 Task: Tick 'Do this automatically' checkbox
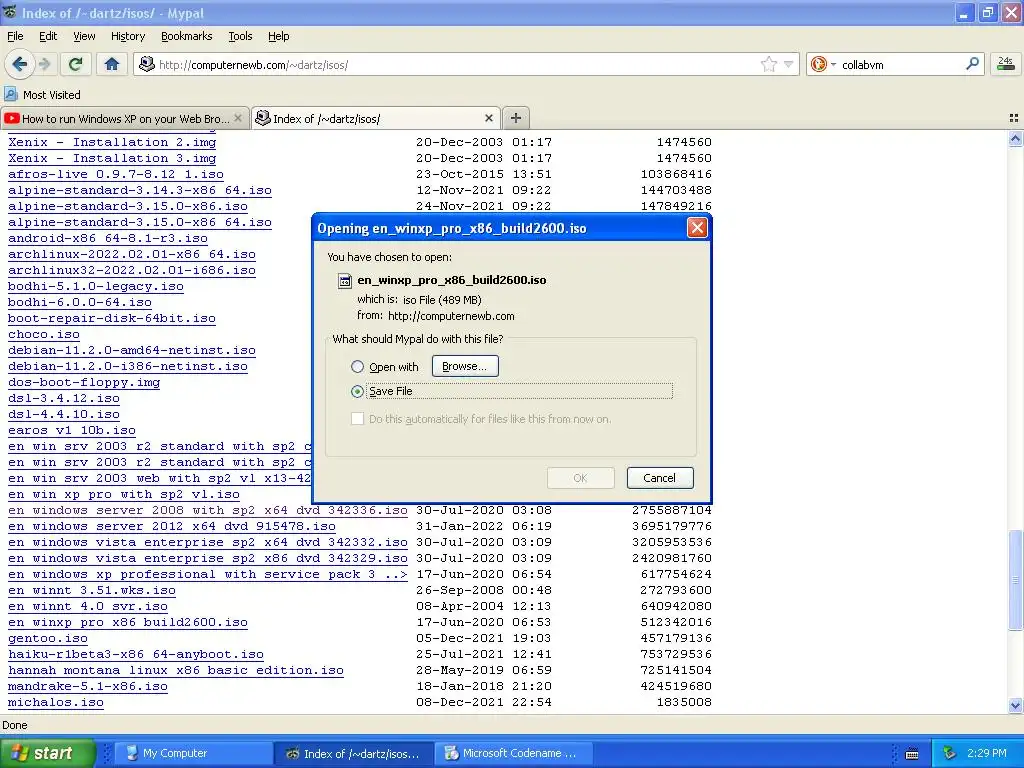click(x=357, y=419)
